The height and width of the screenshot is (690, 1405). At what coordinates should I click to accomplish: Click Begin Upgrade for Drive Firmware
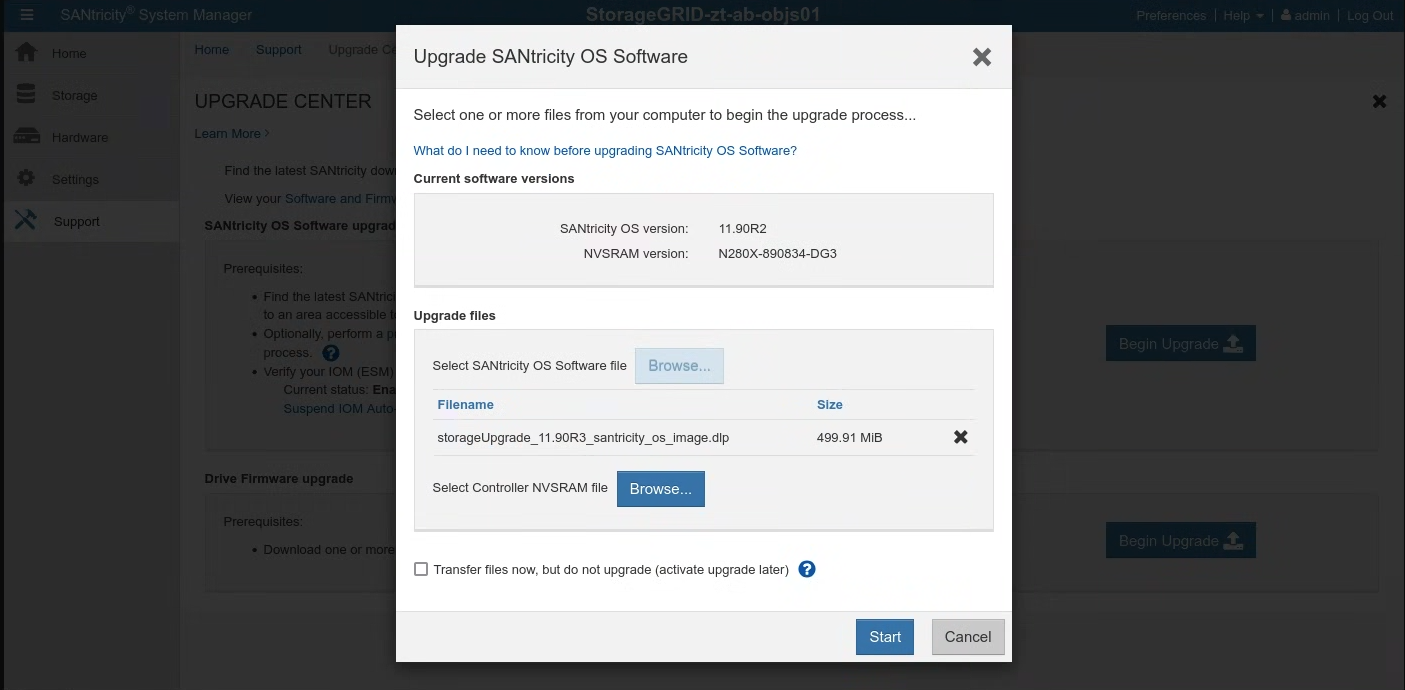point(1180,540)
